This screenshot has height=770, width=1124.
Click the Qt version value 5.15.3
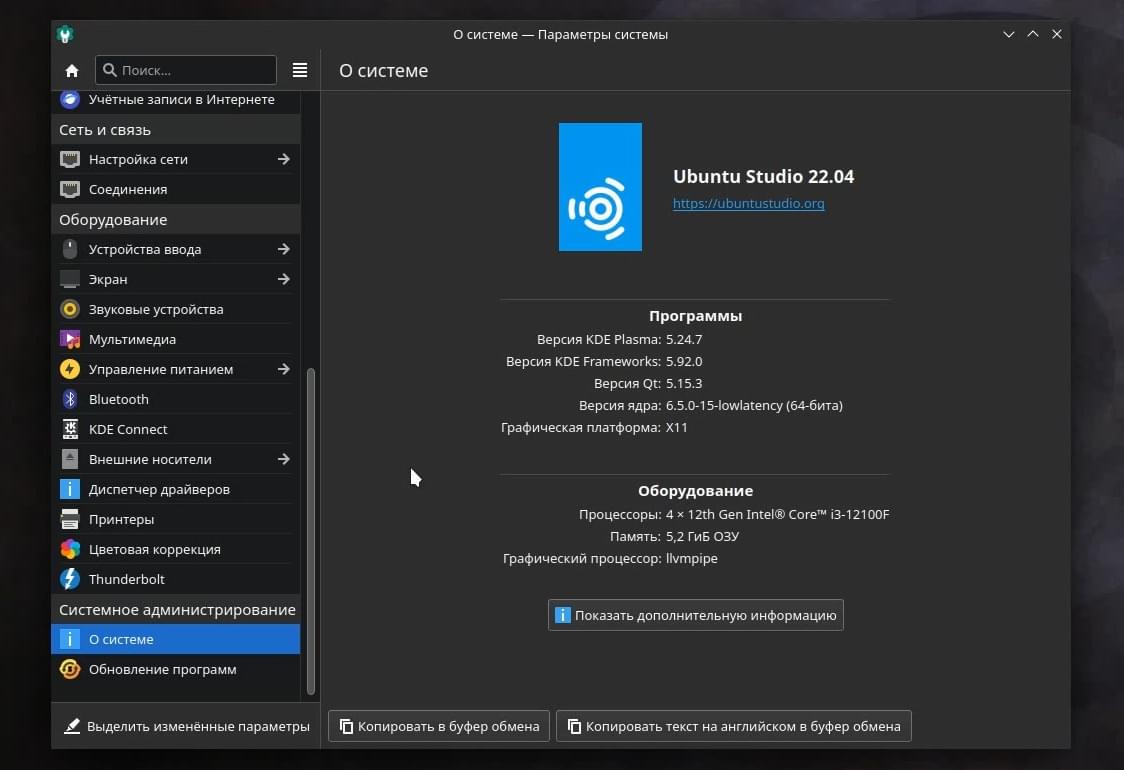click(x=684, y=384)
